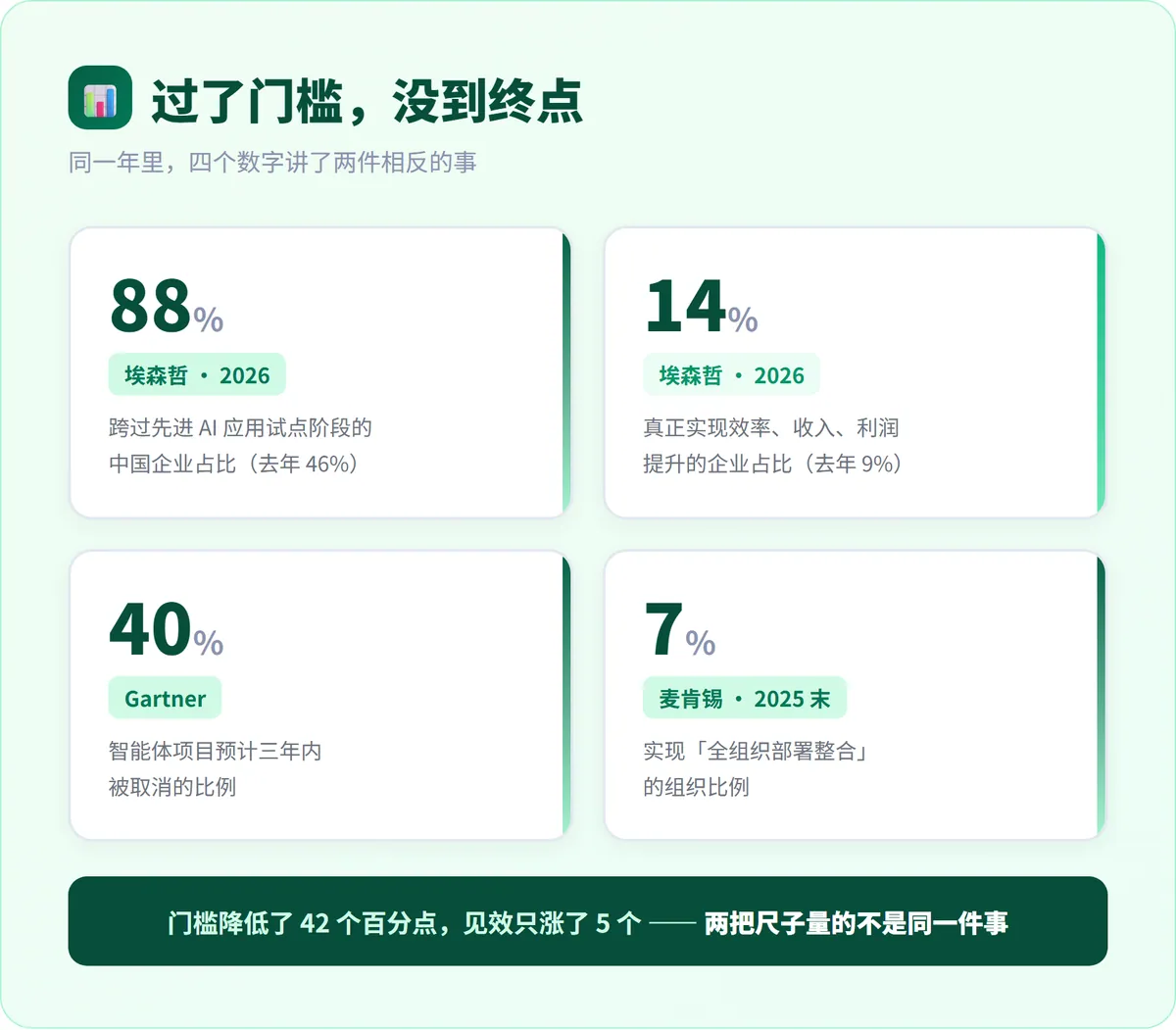Click the Gartner source tag
This screenshot has width=1176, height=1030.
click(x=165, y=699)
